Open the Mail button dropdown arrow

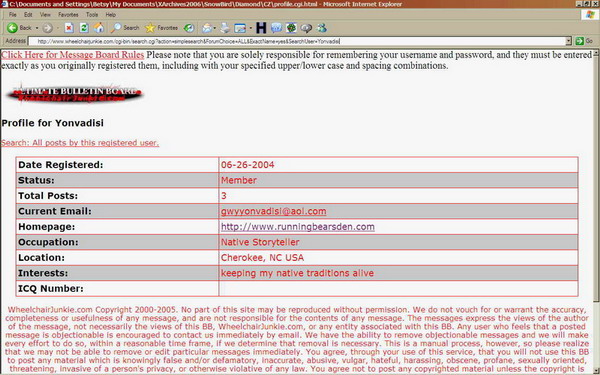tap(215, 28)
